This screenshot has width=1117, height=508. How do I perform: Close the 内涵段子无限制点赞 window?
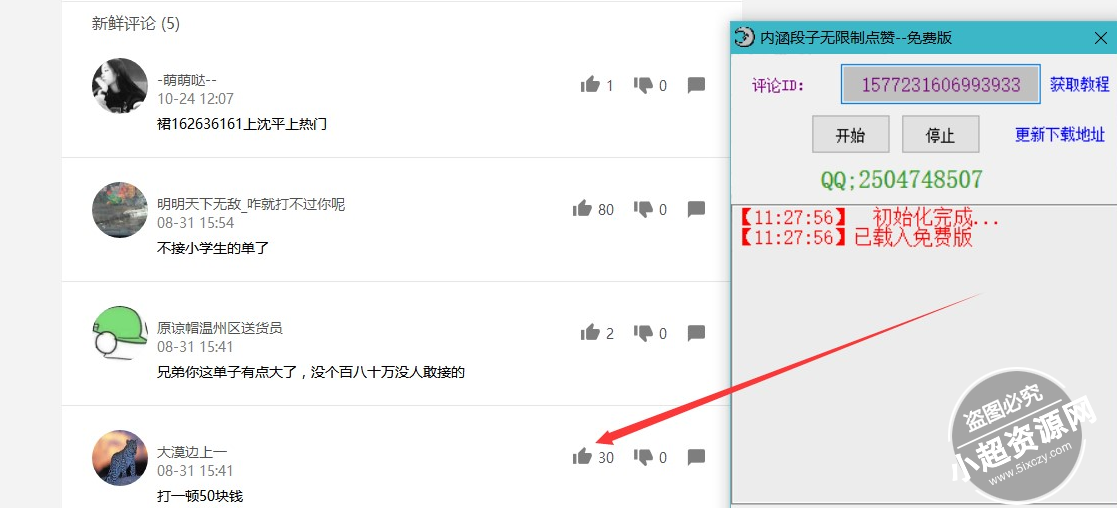(1100, 38)
